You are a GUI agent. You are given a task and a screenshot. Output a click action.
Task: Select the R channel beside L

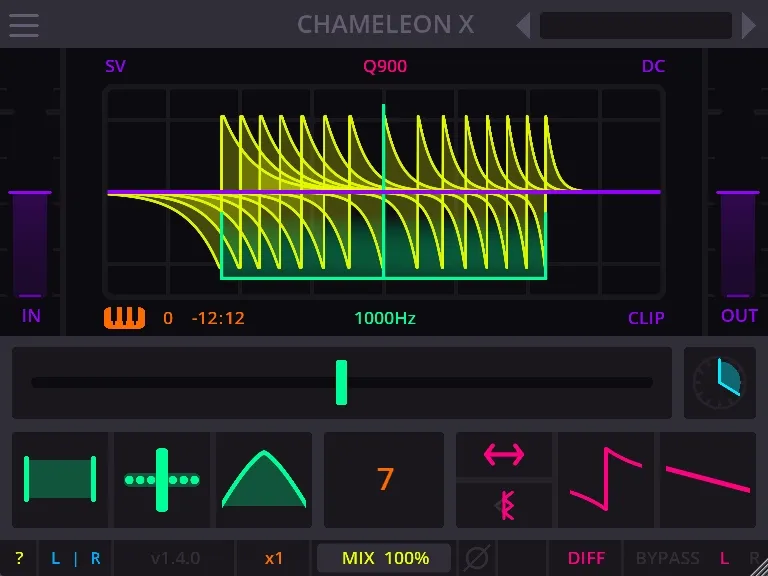tap(96, 558)
